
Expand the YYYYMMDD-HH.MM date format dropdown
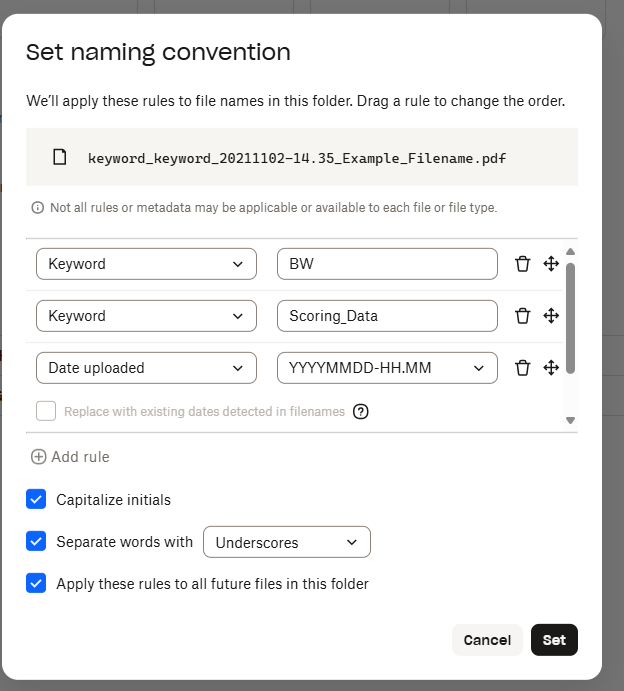[x=387, y=368]
